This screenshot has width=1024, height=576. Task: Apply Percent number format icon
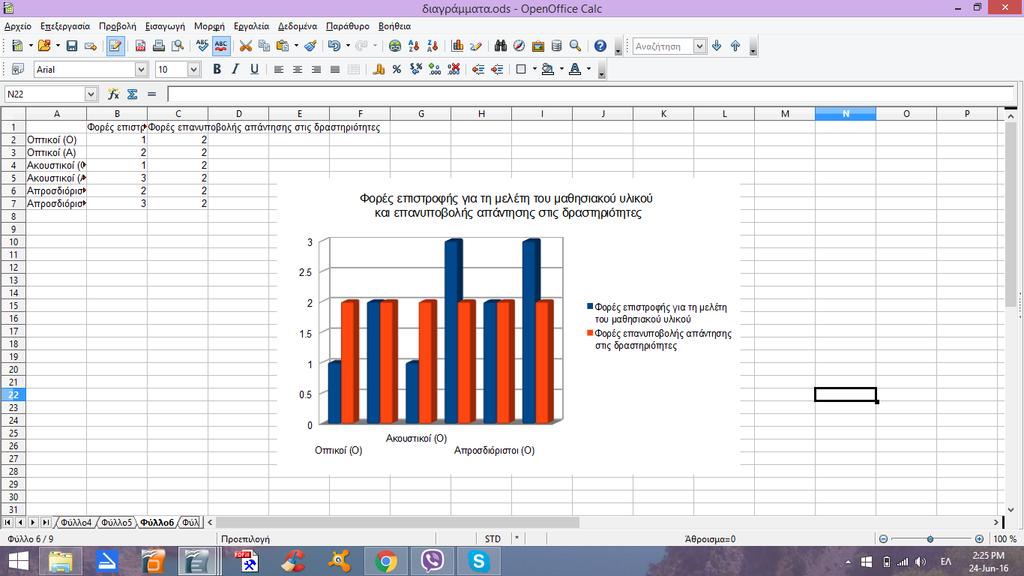coord(397,69)
